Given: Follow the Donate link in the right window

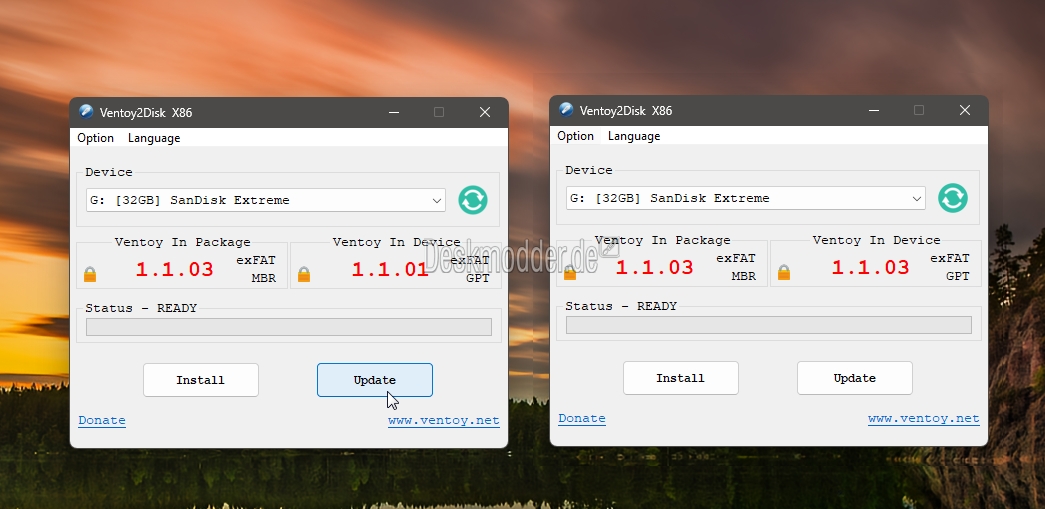Looking at the screenshot, I should coord(582,418).
